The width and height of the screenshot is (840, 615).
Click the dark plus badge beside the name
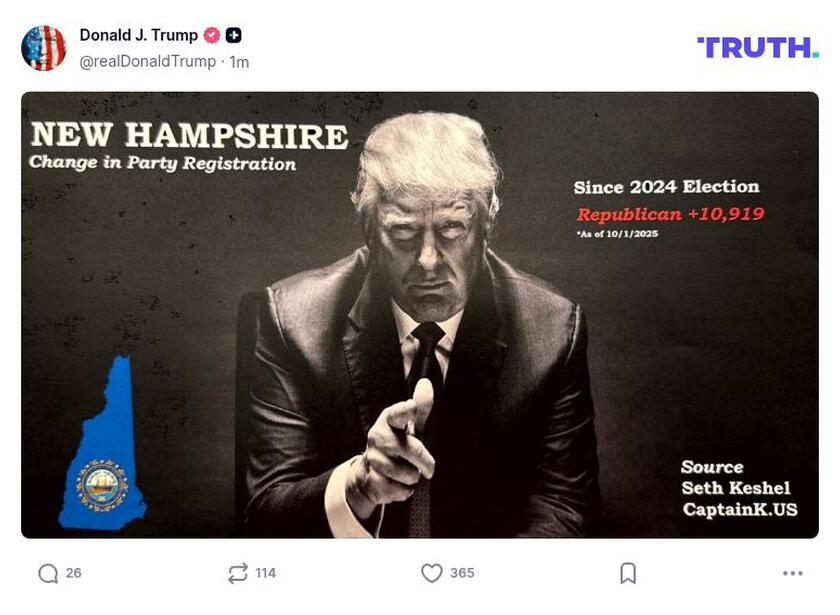coord(233,35)
